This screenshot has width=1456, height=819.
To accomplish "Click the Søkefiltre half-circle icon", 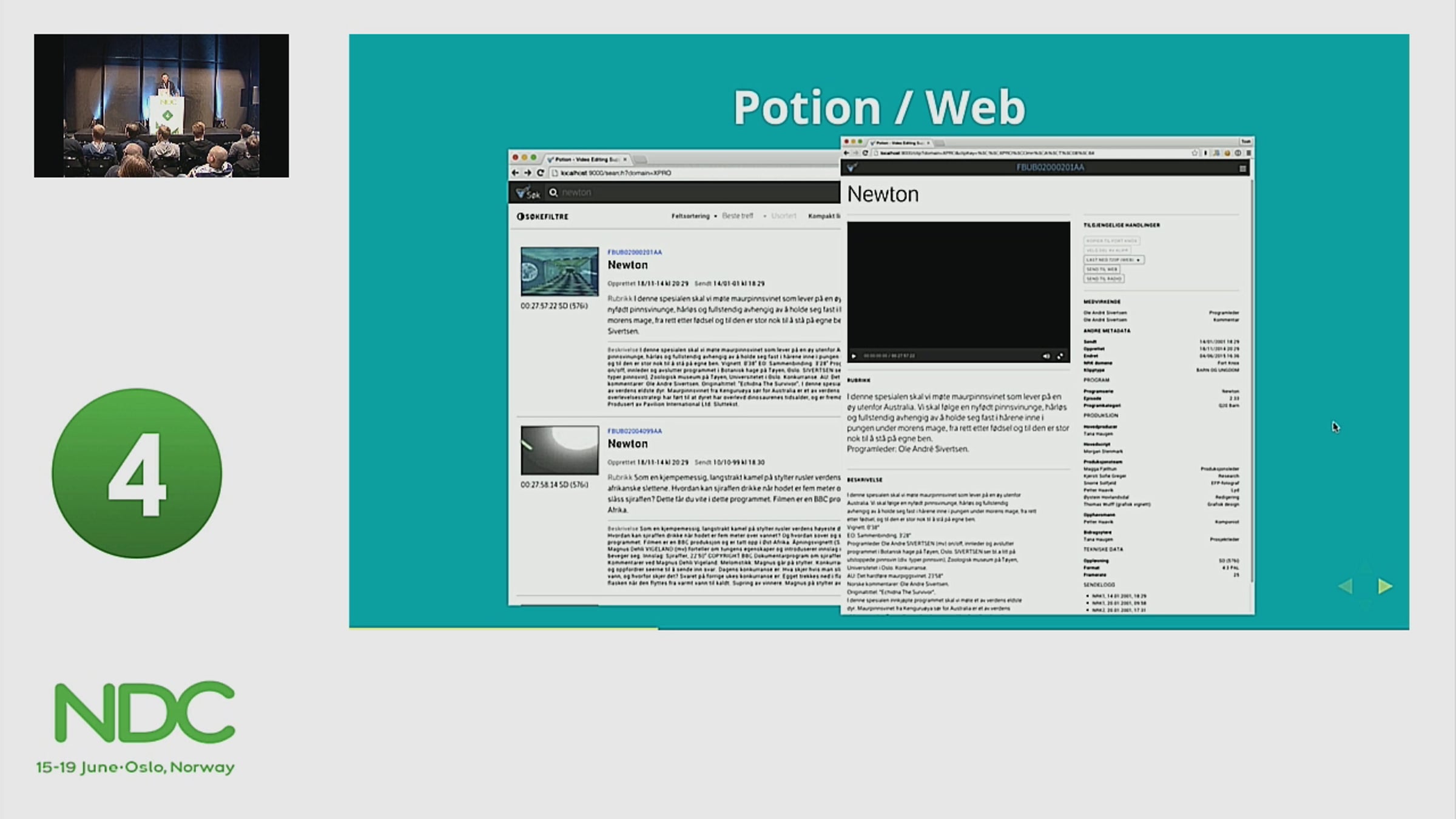I will [x=520, y=217].
